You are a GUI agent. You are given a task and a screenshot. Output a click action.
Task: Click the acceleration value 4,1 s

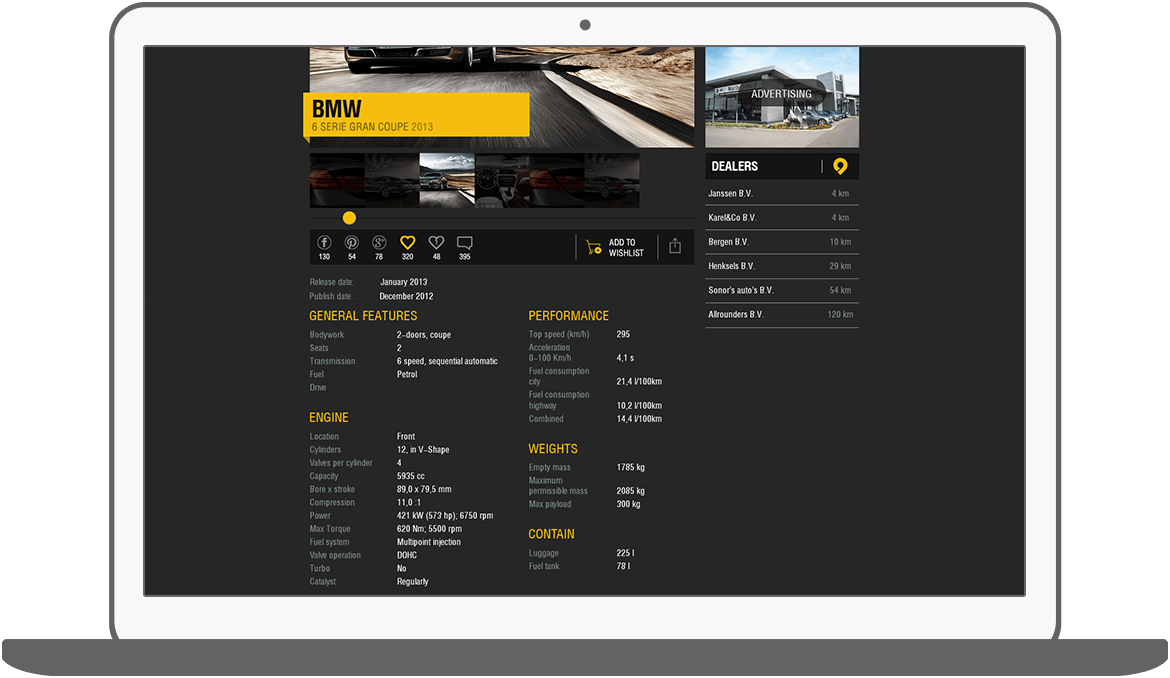(x=625, y=358)
